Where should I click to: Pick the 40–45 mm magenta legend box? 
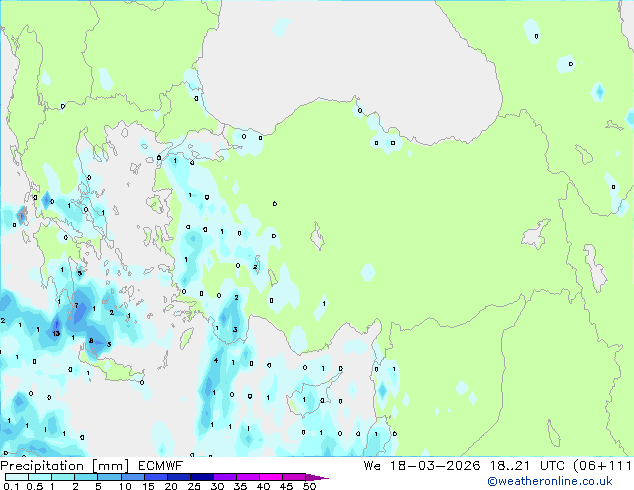click(x=271, y=477)
